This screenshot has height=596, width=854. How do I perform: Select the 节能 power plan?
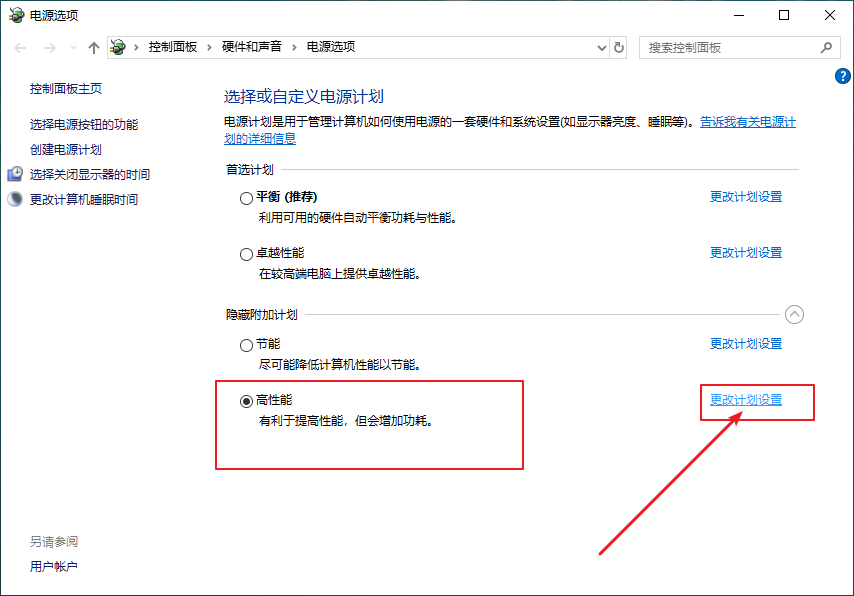click(246, 343)
